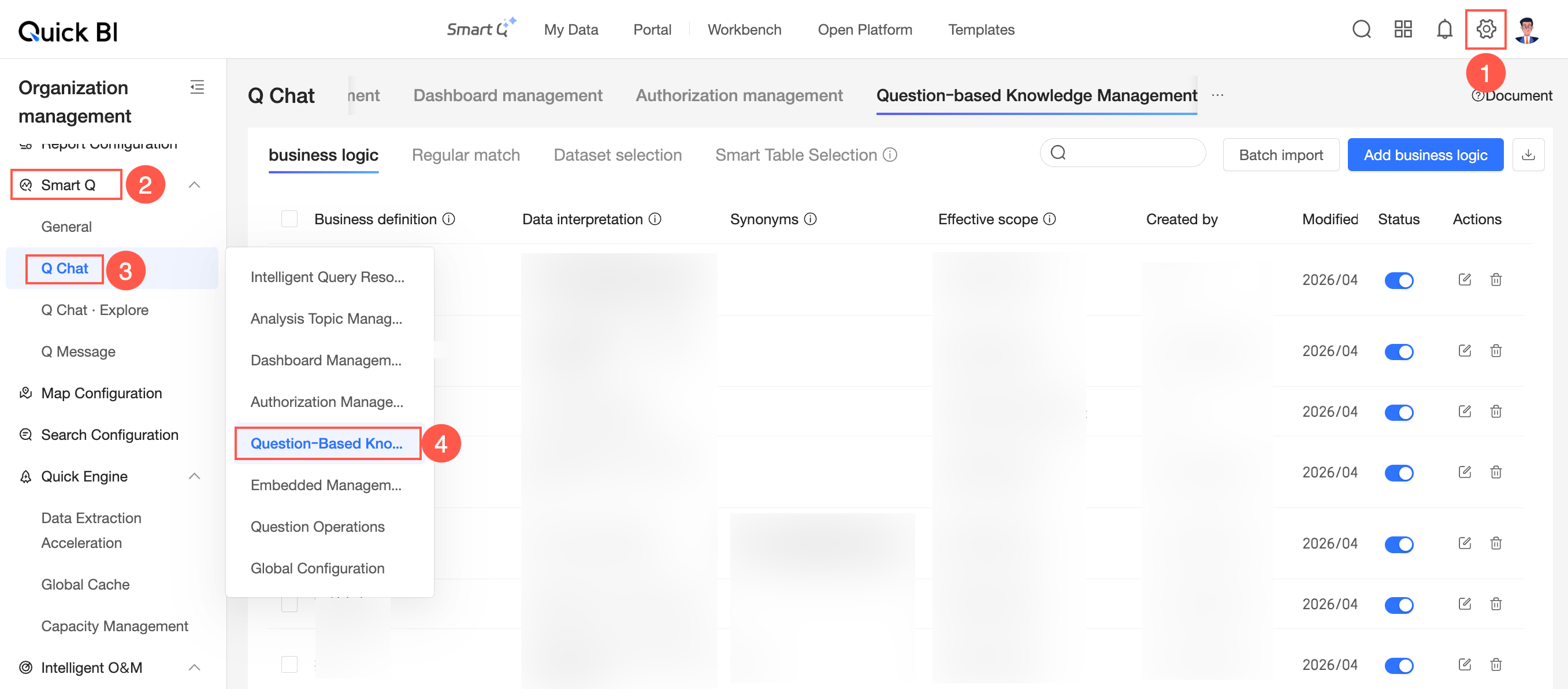Viewport: 1568px width, 689px height.
Task: Click the trash icon in first table row
Action: pyautogui.click(x=1496, y=280)
